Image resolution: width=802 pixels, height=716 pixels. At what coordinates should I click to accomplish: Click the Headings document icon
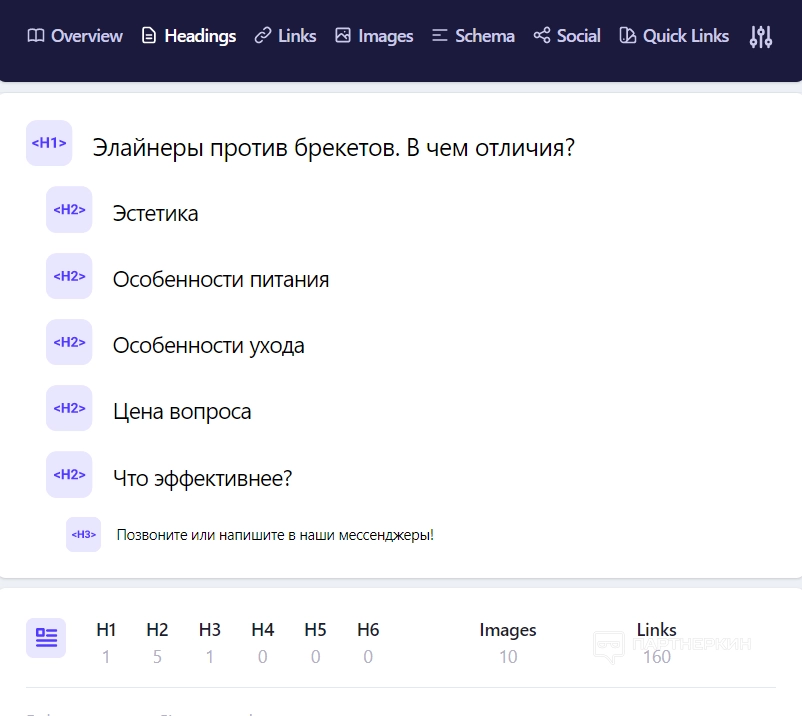(149, 36)
